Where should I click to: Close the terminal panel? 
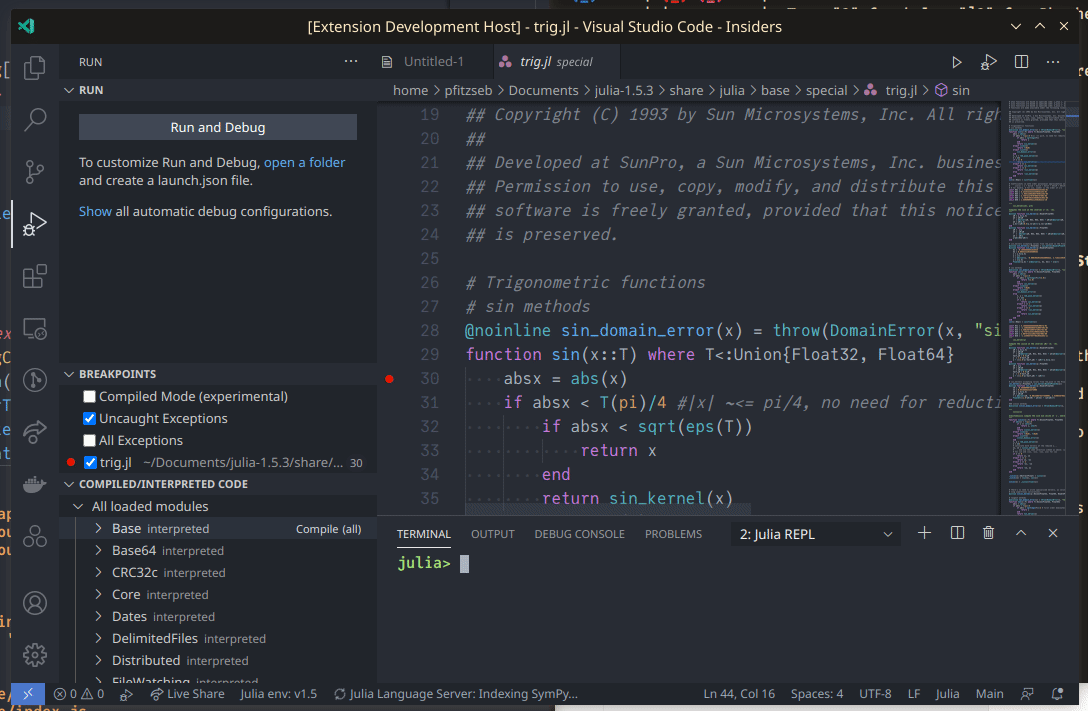pos(1053,533)
